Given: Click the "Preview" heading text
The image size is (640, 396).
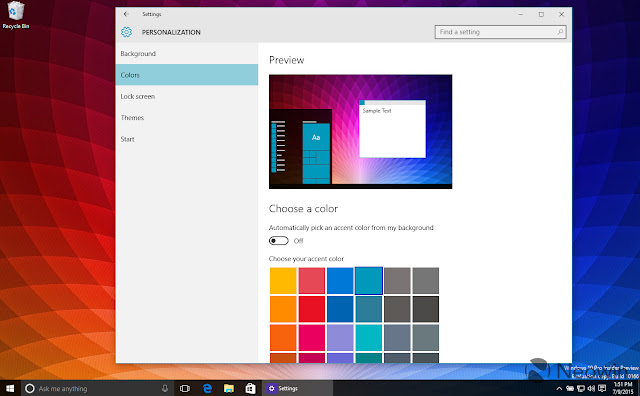Looking at the screenshot, I should 287,60.
